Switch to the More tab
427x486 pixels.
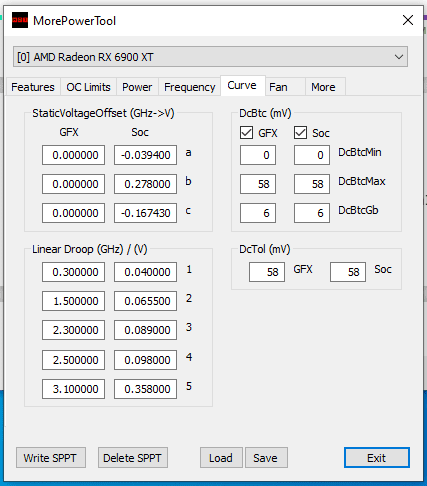[x=325, y=87]
